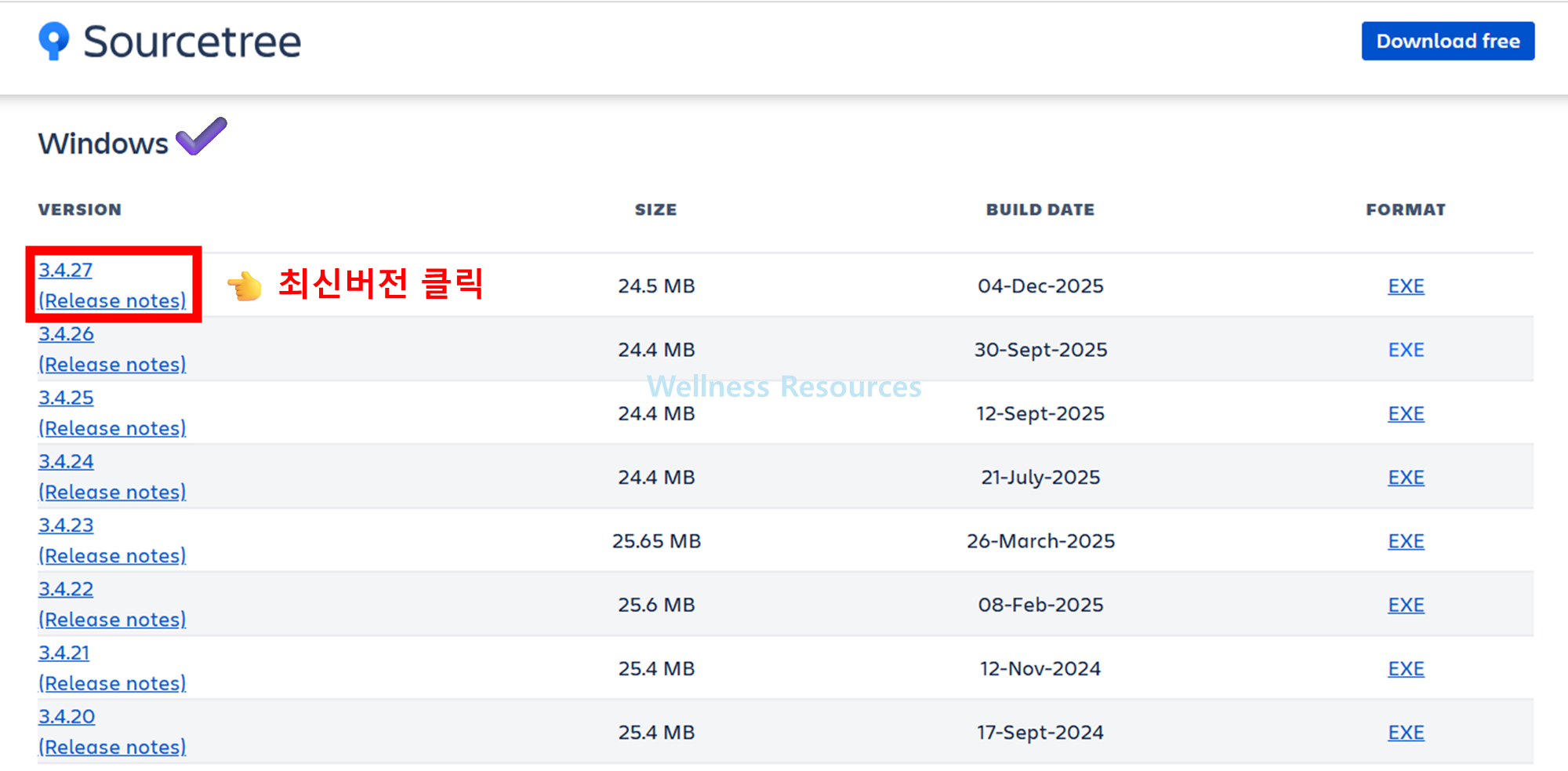
Task: Click the Sourcetree logo icon
Action: point(54,41)
